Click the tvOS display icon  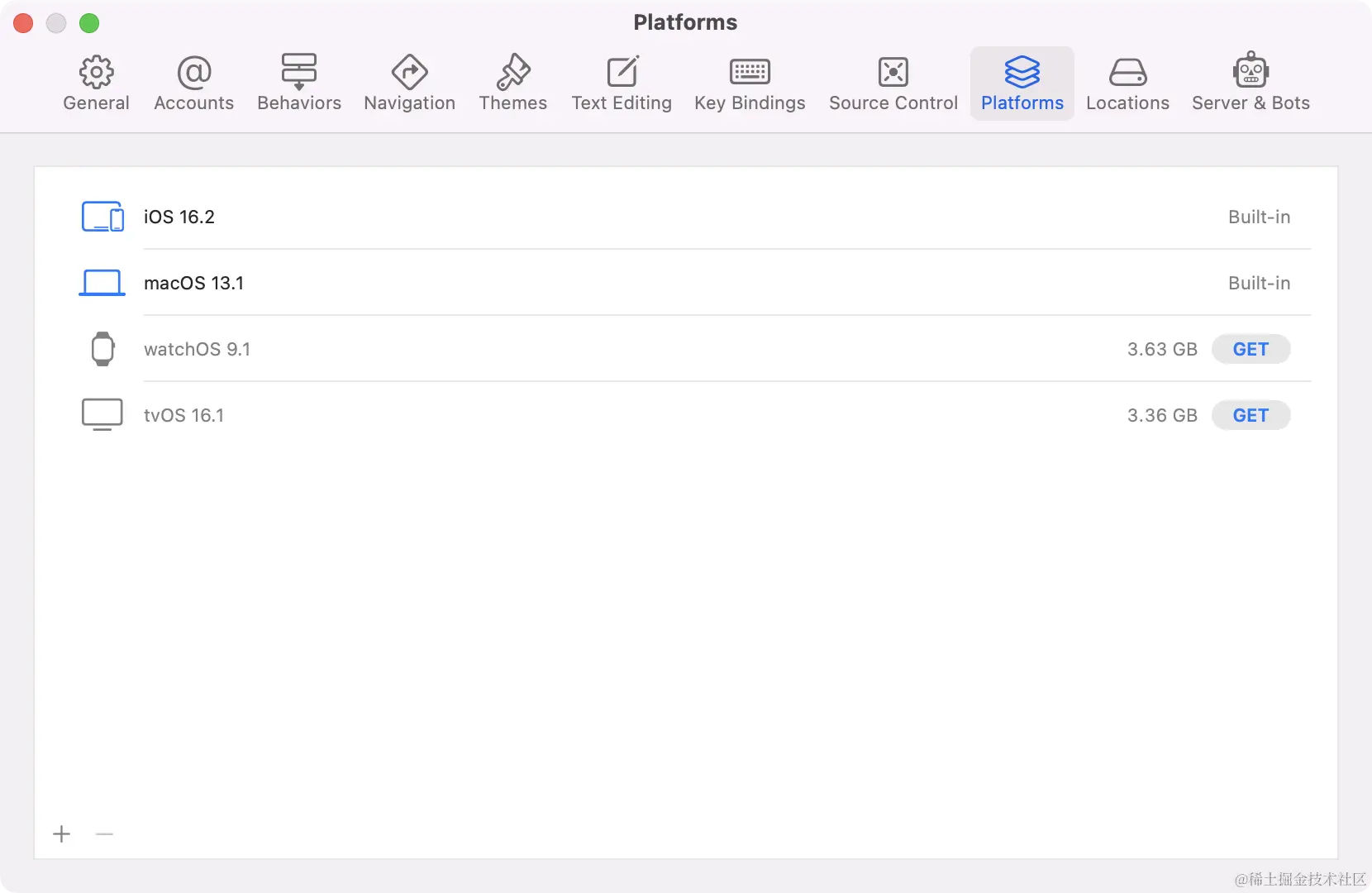[x=102, y=415]
